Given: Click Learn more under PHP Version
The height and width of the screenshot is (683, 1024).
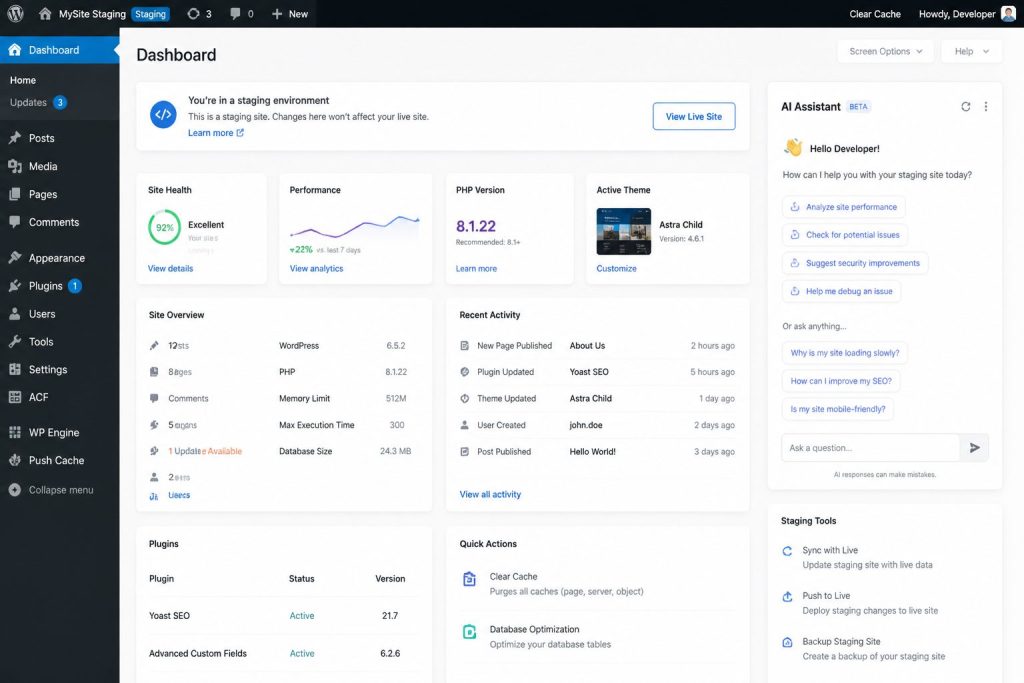Looking at the screenshot, I should 476,268.
